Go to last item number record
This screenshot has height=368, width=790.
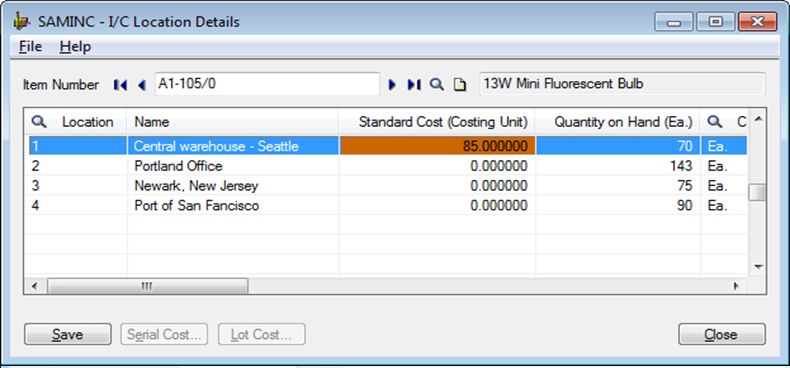pyautogui.click(x=414, y=85)
